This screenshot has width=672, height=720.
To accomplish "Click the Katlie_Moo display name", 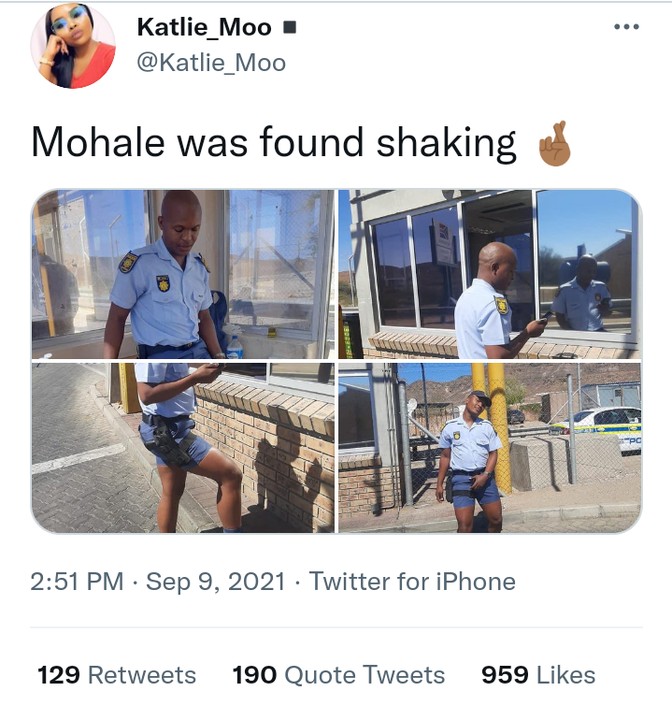I will click(204, 29).
